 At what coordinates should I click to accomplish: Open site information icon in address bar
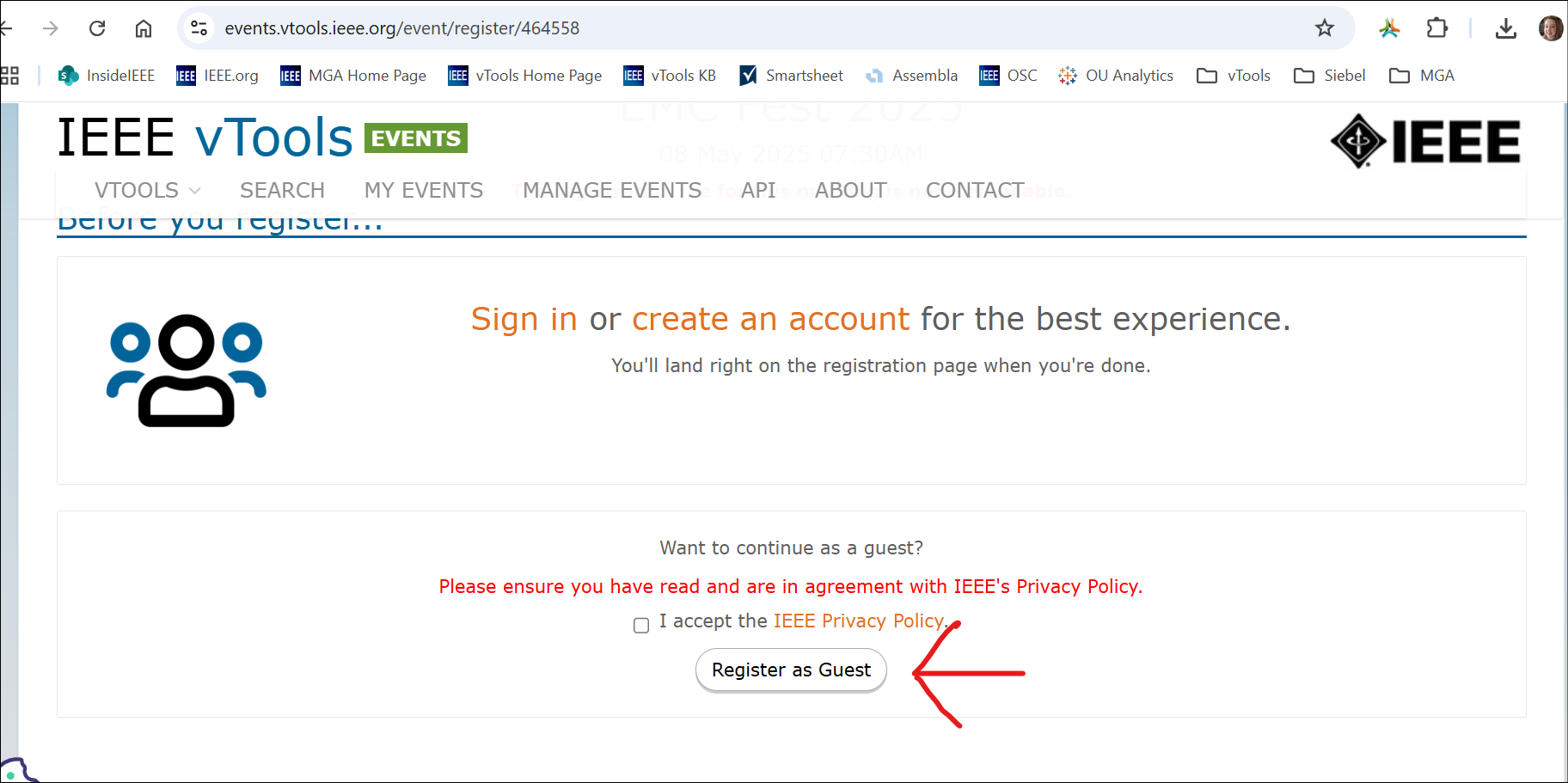(x=199, y=28)
